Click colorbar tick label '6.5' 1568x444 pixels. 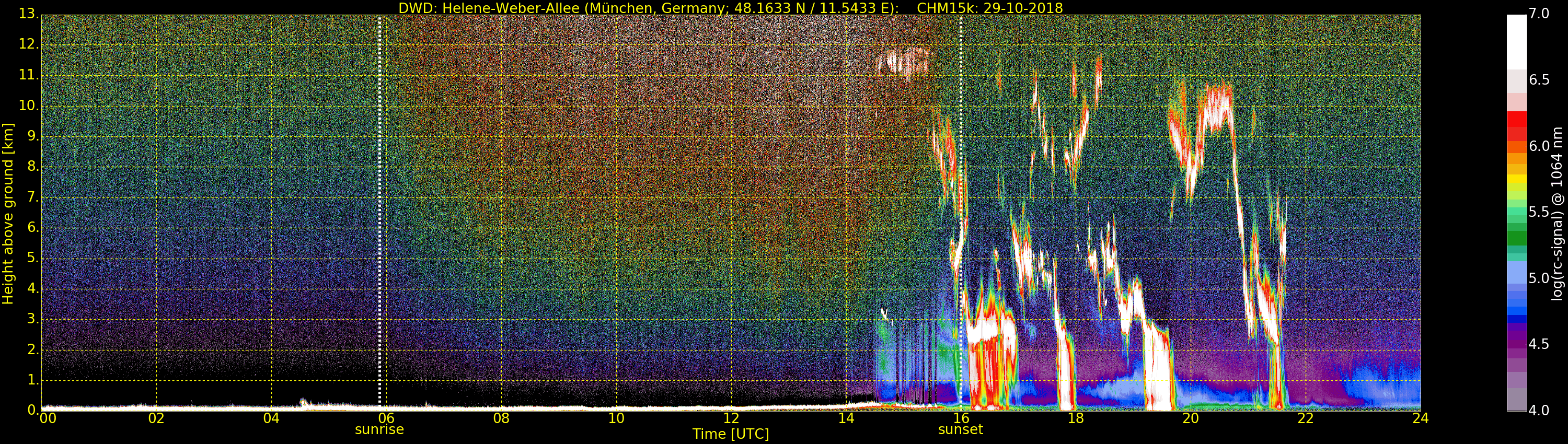[1539, 80]
